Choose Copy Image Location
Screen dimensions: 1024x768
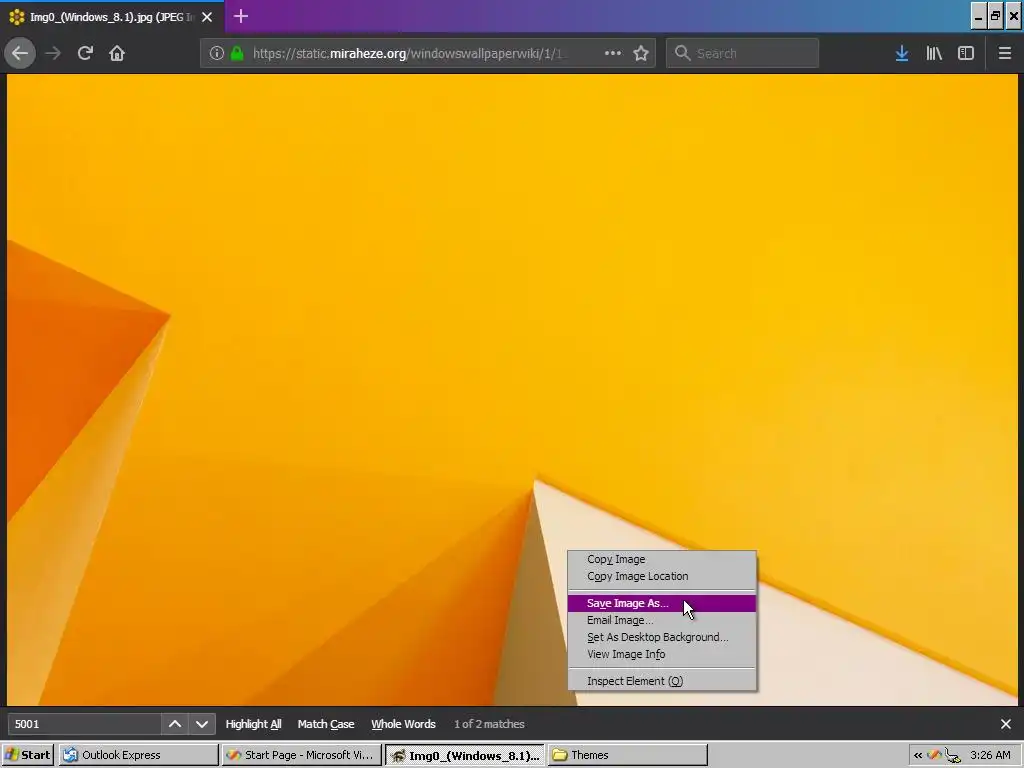point(662,576)
